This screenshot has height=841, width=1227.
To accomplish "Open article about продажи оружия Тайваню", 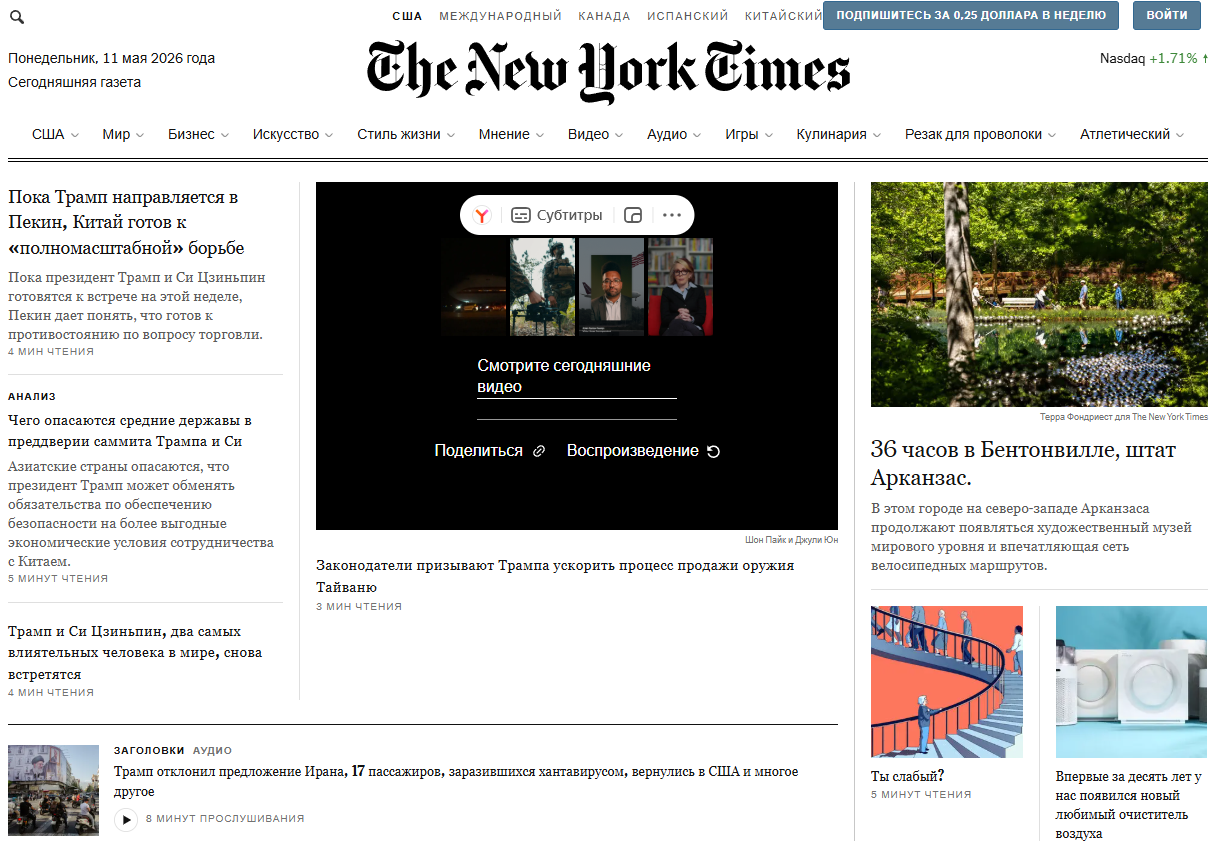I will coord(555,576).
